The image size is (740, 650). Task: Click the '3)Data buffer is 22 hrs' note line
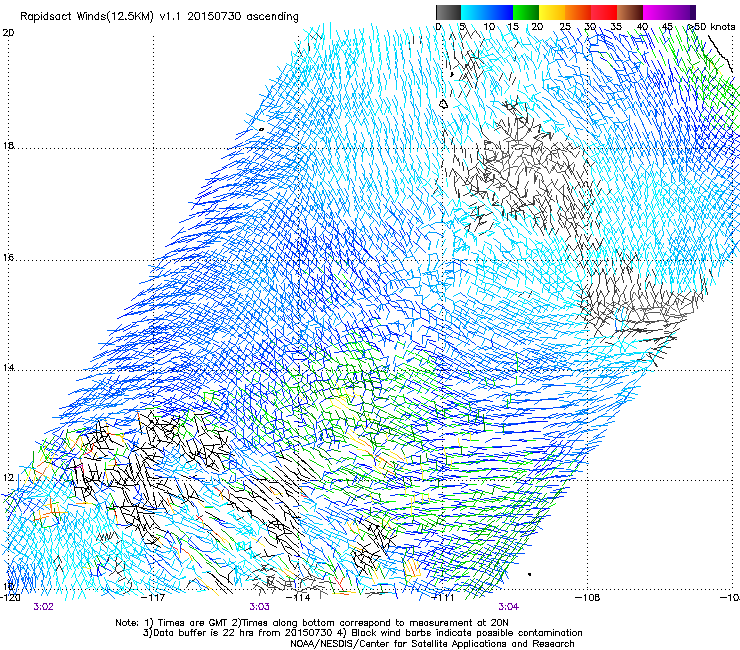point(362,633)
